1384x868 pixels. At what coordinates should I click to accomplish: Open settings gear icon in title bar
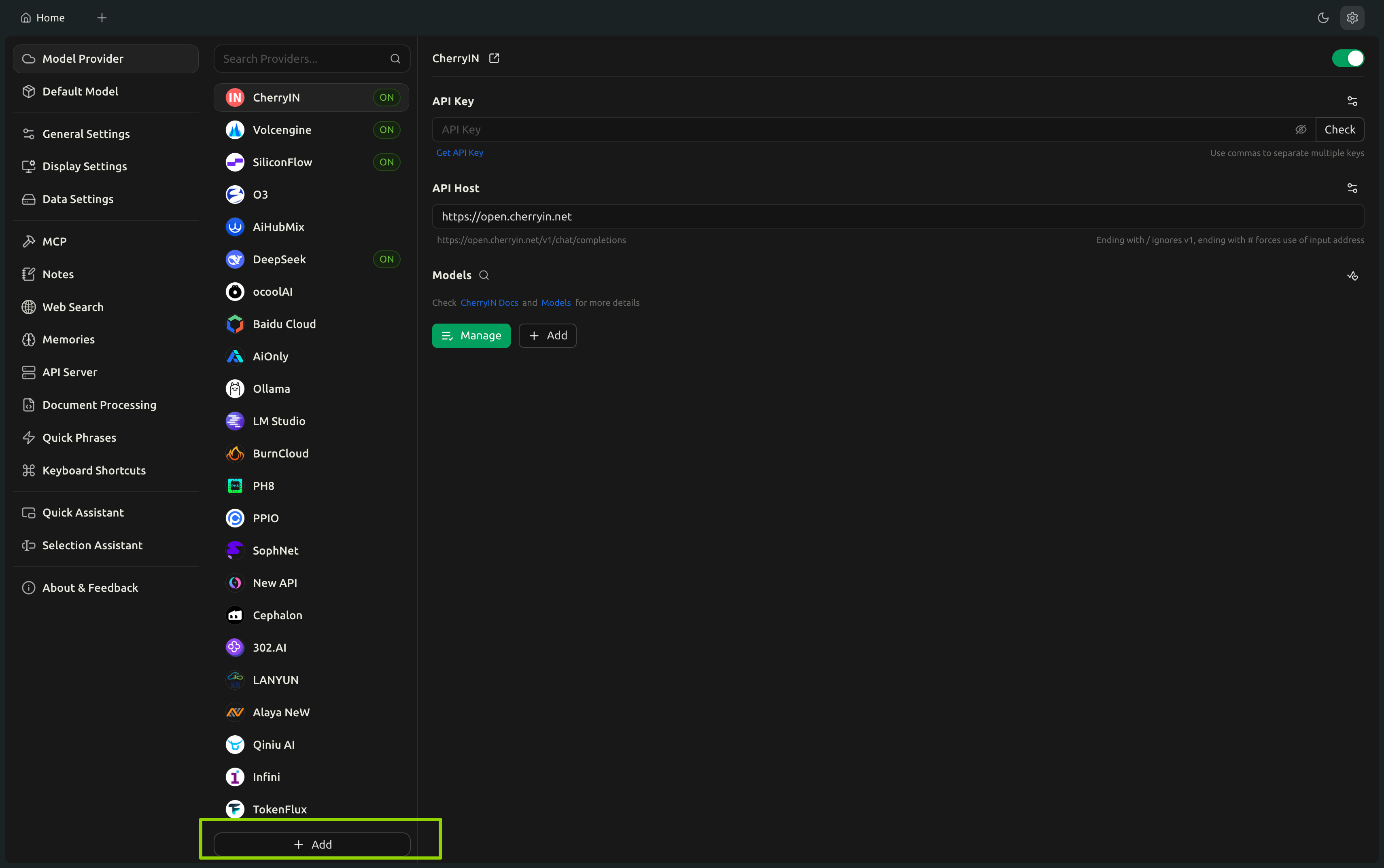(1352, 18)
